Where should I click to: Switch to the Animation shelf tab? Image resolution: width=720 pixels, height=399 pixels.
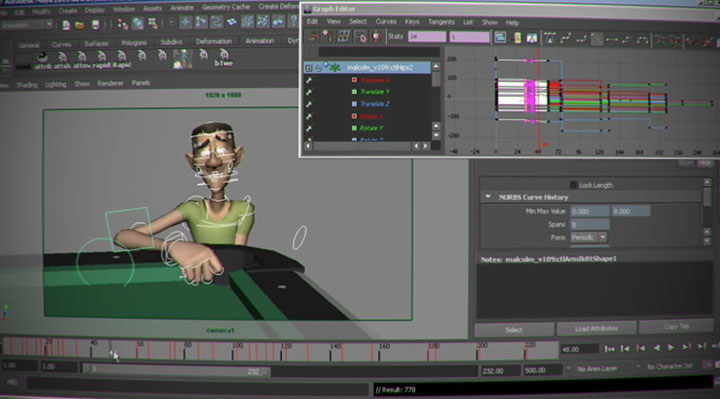259,41
